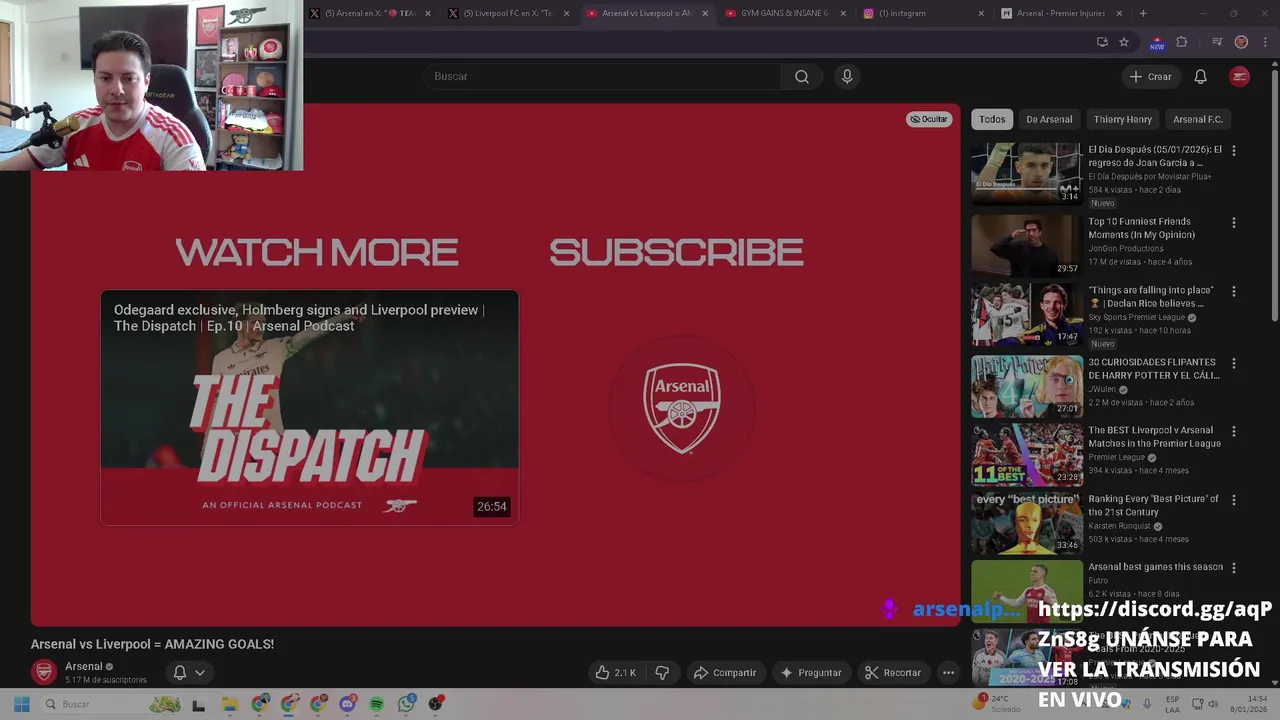The image size is (1280, 720).
Task: Open Top 10 Funniest Friends Moments thumbnail
Action: click(1027, 245)
